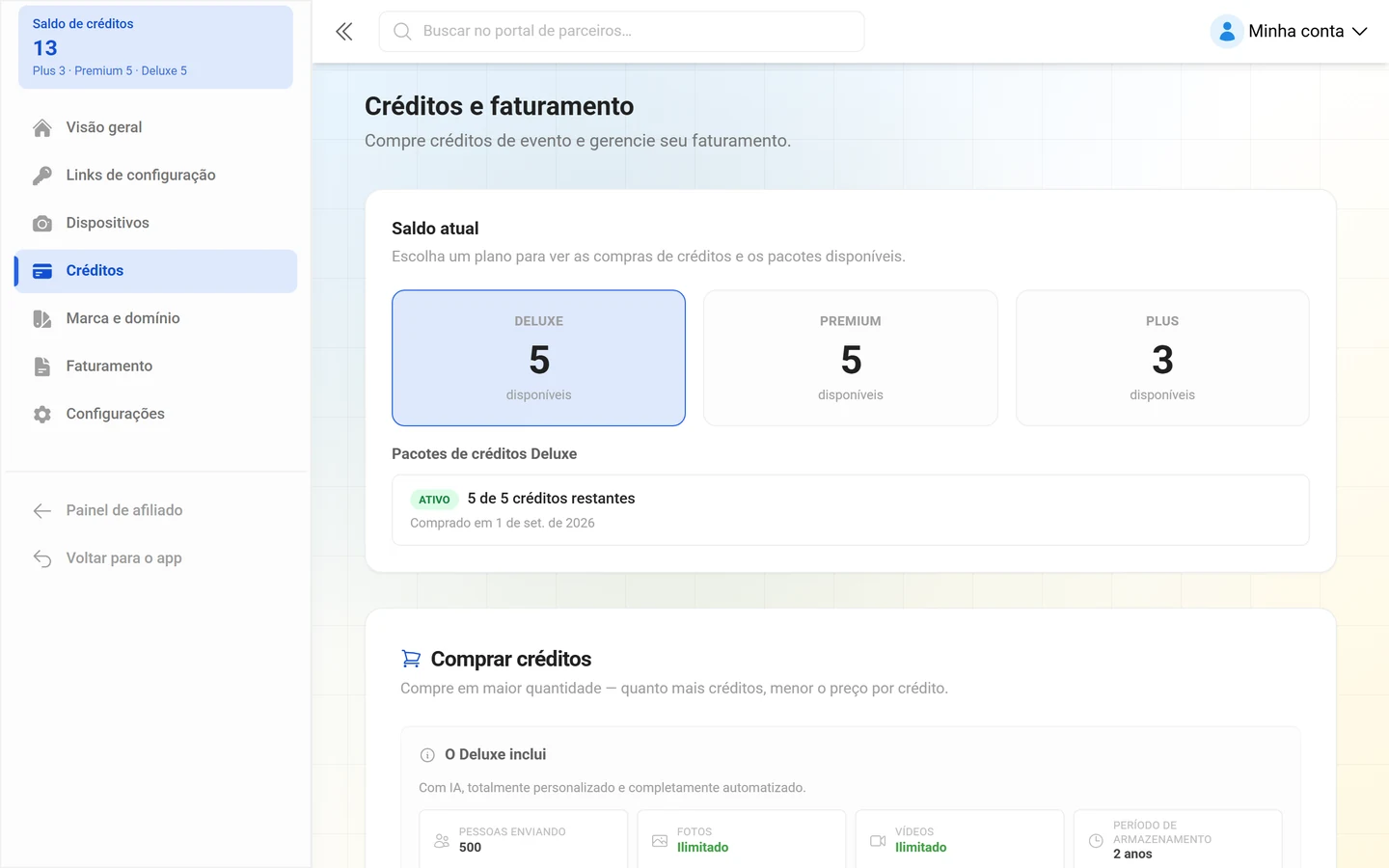The width and height of the screenshot is (1389, 868).
Task: Click the Créditos e faturamento page title
Action: click(x=500, y=106)
